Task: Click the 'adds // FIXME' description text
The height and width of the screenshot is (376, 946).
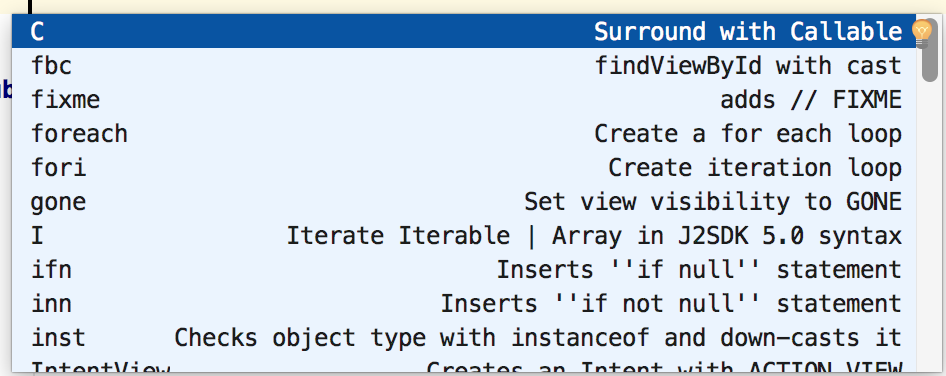Action: click(x=811, y=99)
